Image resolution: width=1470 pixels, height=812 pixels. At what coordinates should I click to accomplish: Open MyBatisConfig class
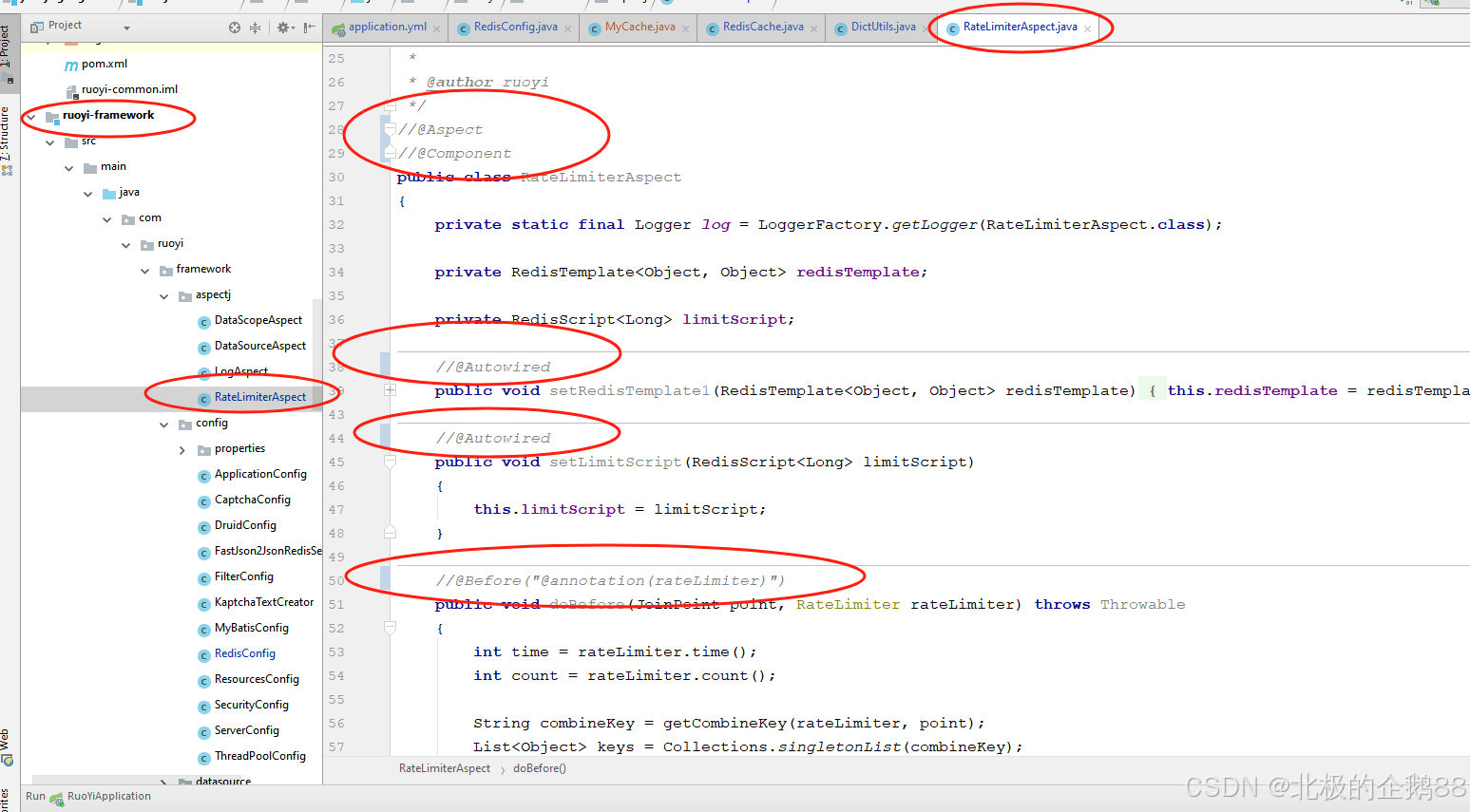click(x=252, y=628)
